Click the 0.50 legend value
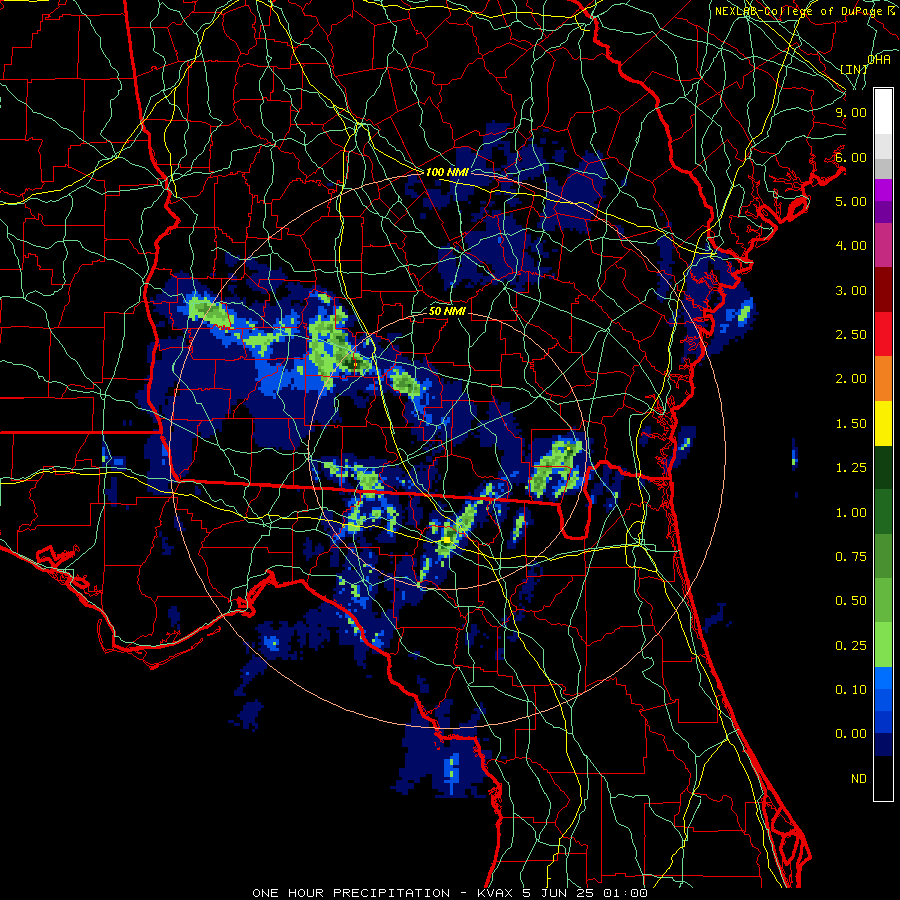The width and height of the screenshot is (900, 900). tap(851, 601)
